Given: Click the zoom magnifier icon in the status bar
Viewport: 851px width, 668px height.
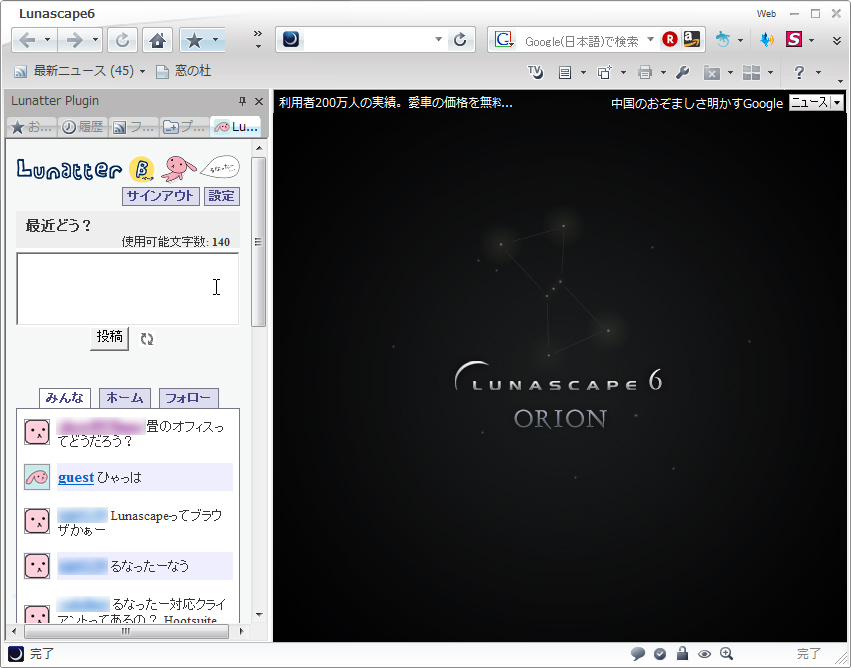Looking at the screenshot, I should pyautogui.click(x=726, y=653).
